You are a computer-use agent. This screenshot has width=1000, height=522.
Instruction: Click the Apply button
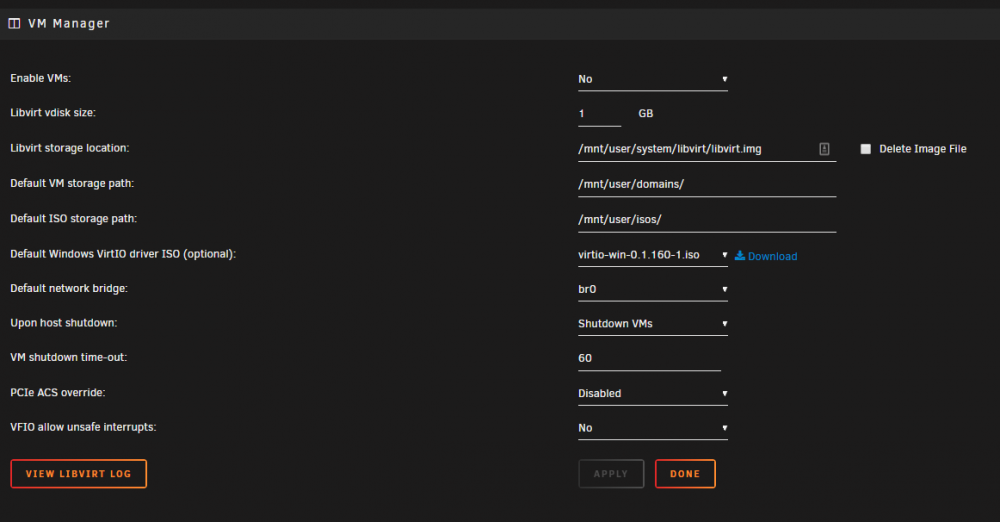click(x=611, y=474)
